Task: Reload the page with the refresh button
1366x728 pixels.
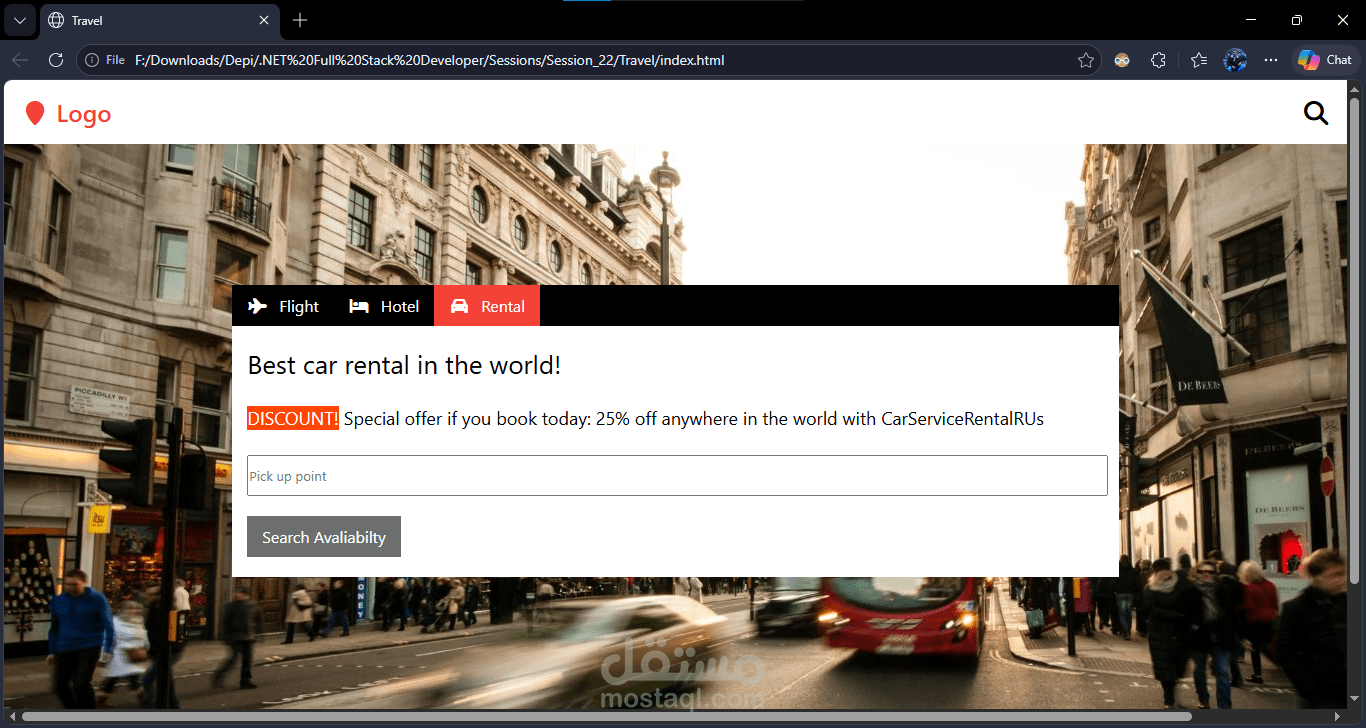Action: (x=56, y=60)
